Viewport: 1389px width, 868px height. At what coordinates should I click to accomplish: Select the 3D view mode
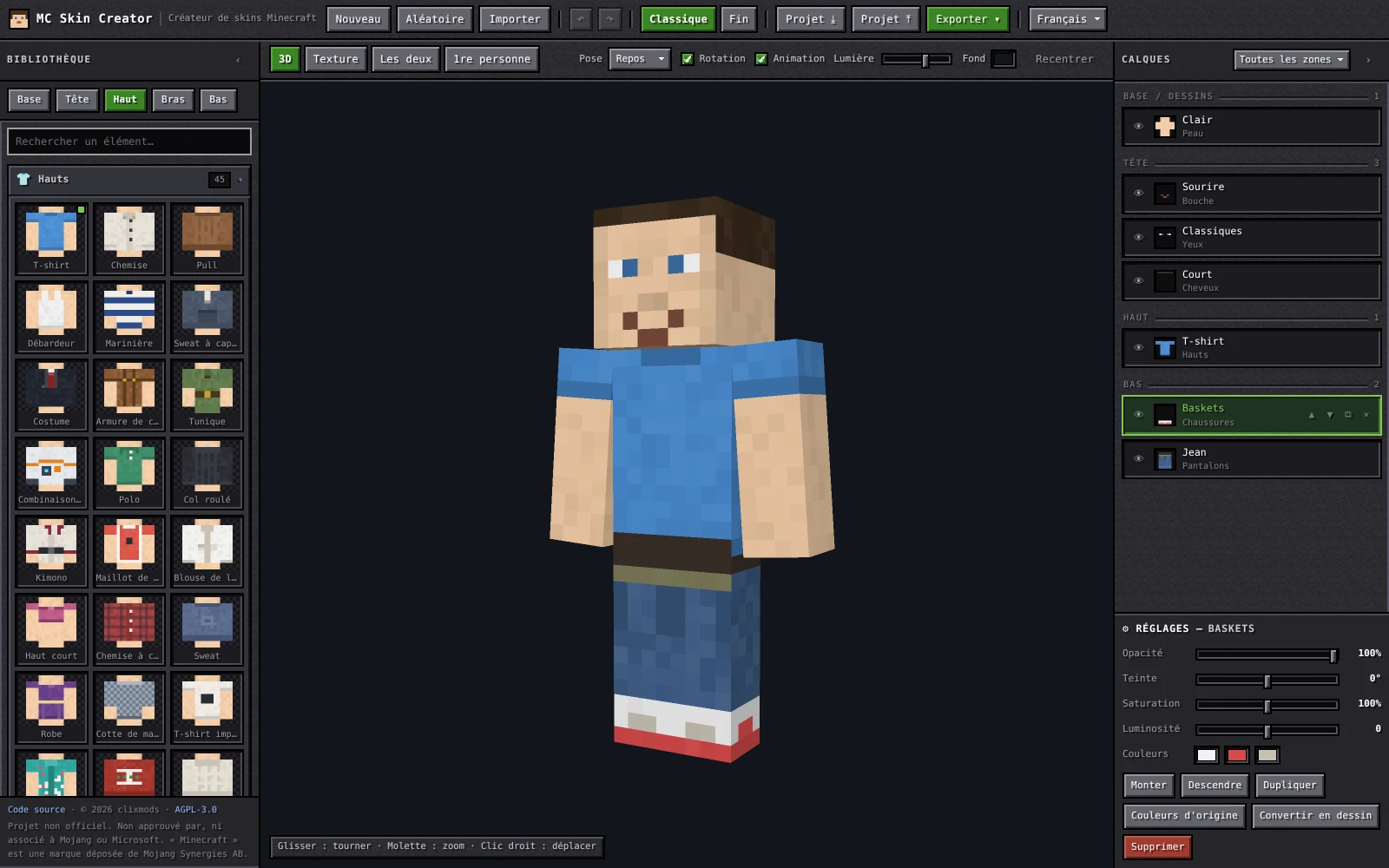click(285, 59)
